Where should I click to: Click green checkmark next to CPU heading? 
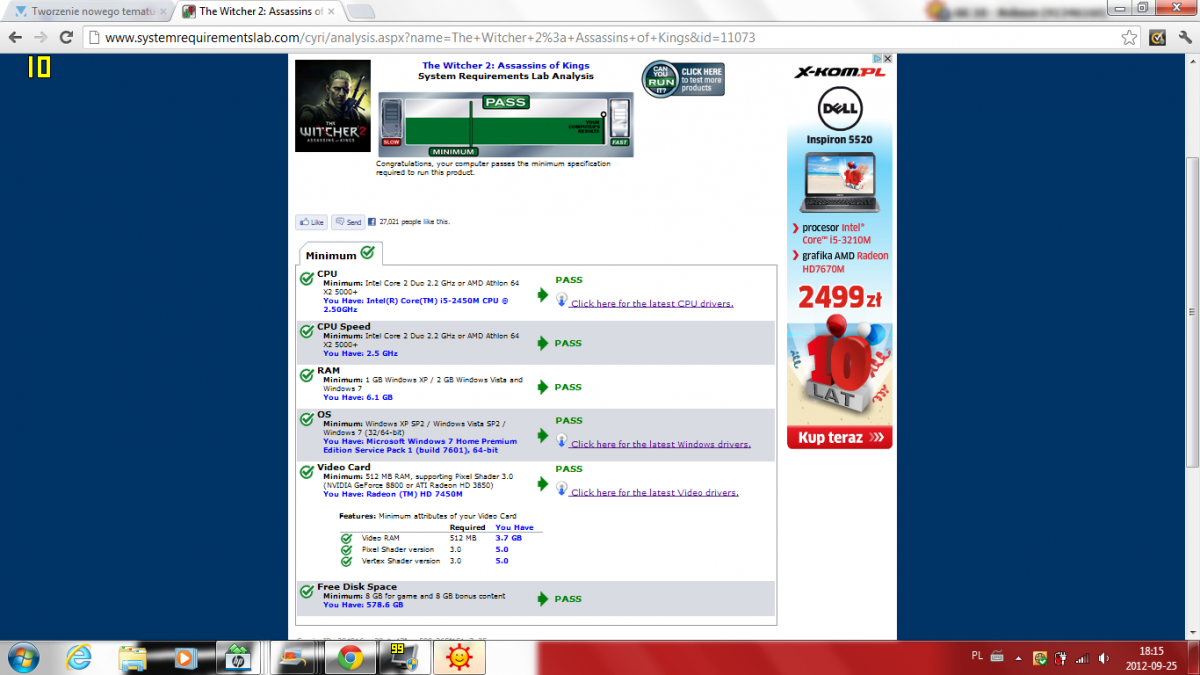point(307,278)
